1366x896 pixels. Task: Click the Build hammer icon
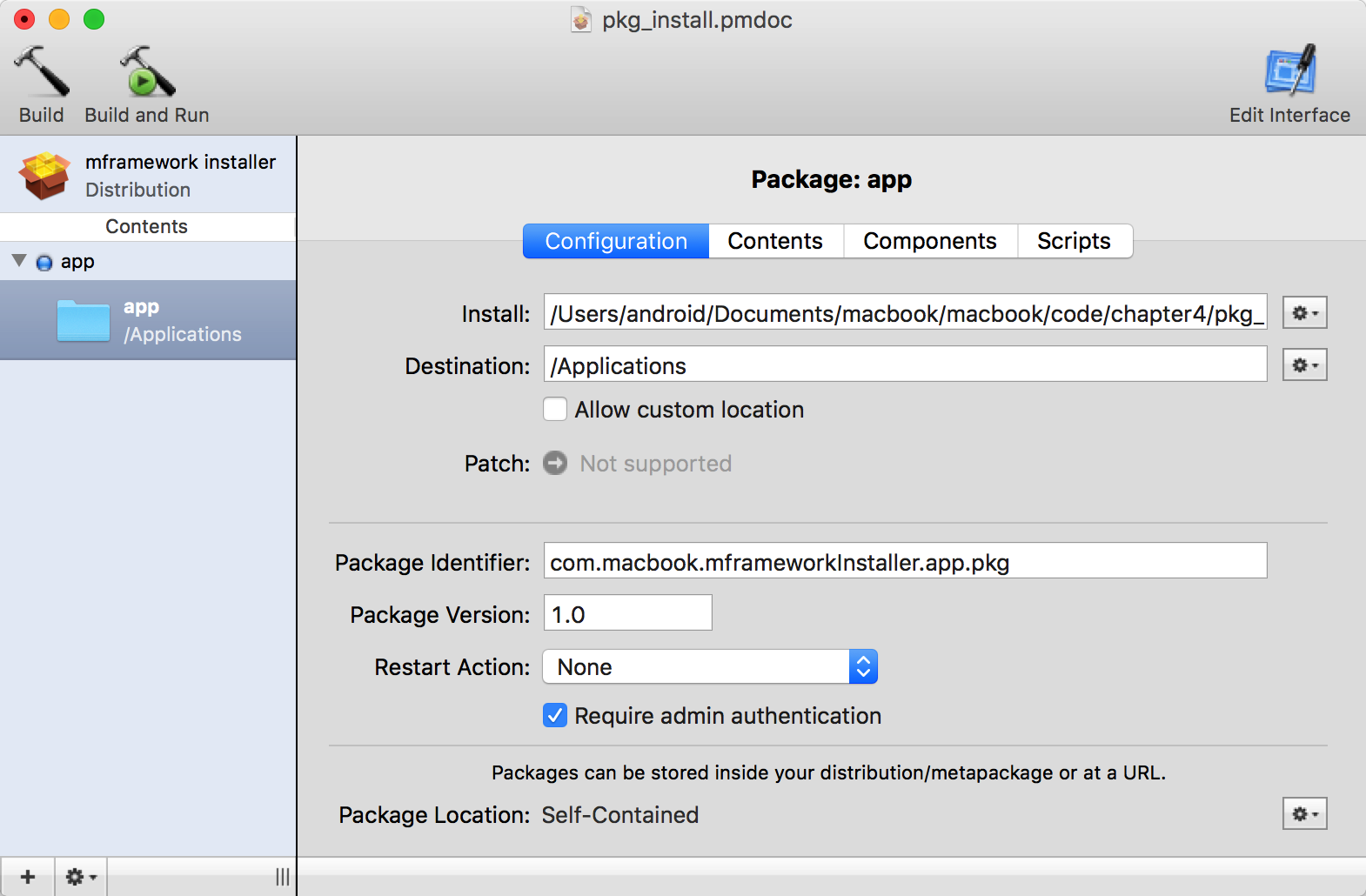pos(42,72)
